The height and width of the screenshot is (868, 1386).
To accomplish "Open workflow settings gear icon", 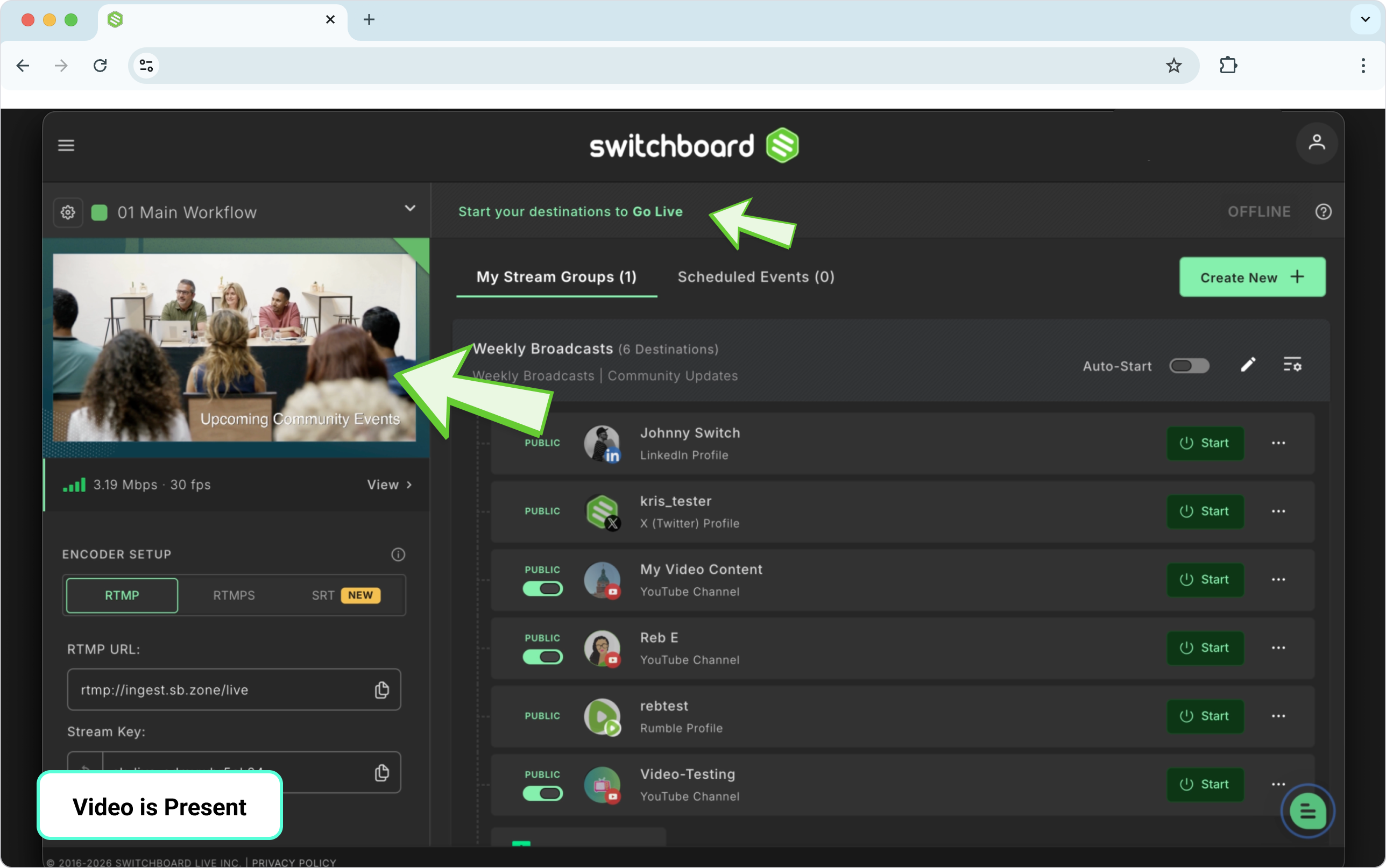I will click(x=68, y=212).
